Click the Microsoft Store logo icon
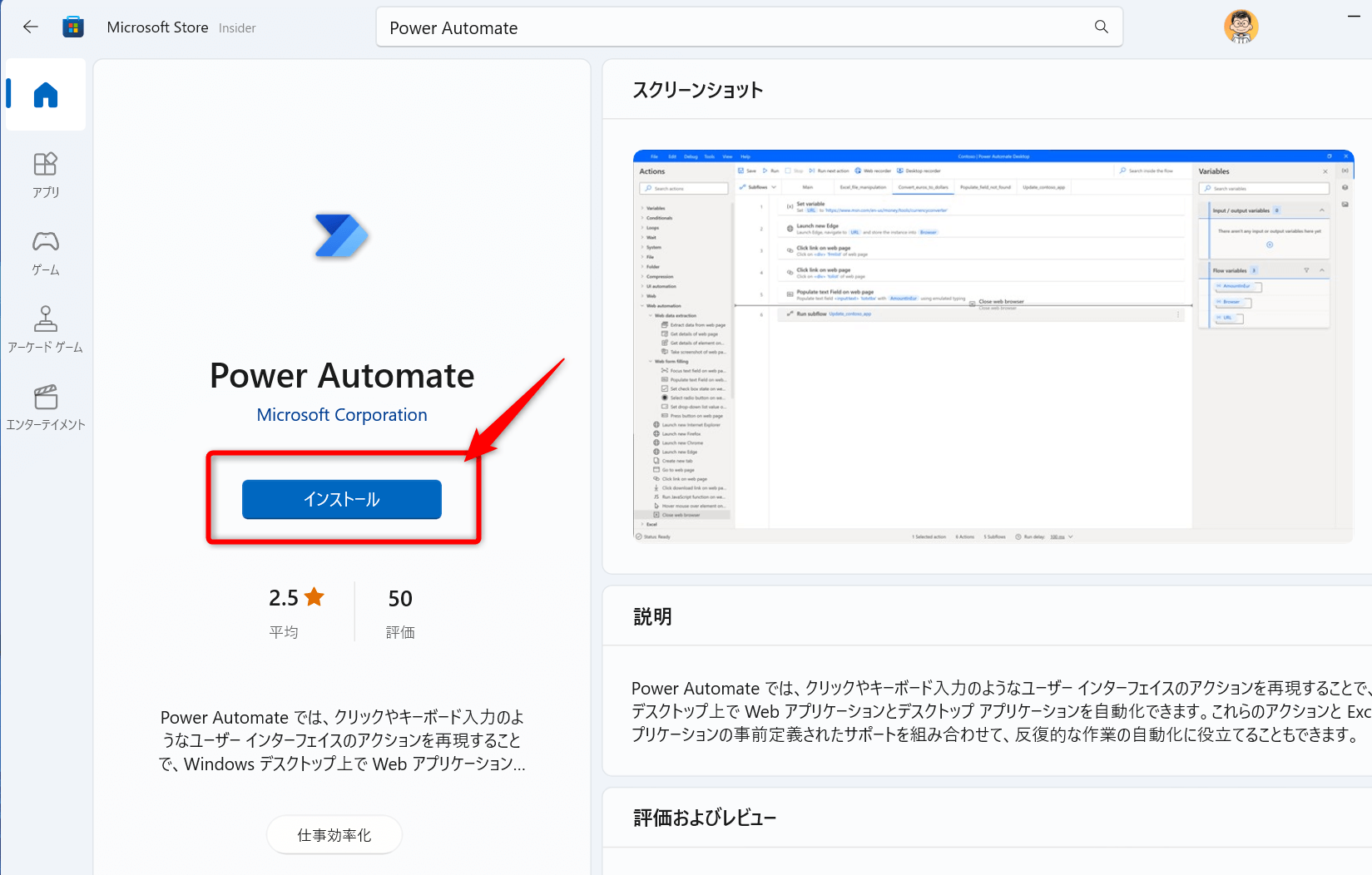The width and height of the screenshot is (1372, 875). click(x=73, y=26)
